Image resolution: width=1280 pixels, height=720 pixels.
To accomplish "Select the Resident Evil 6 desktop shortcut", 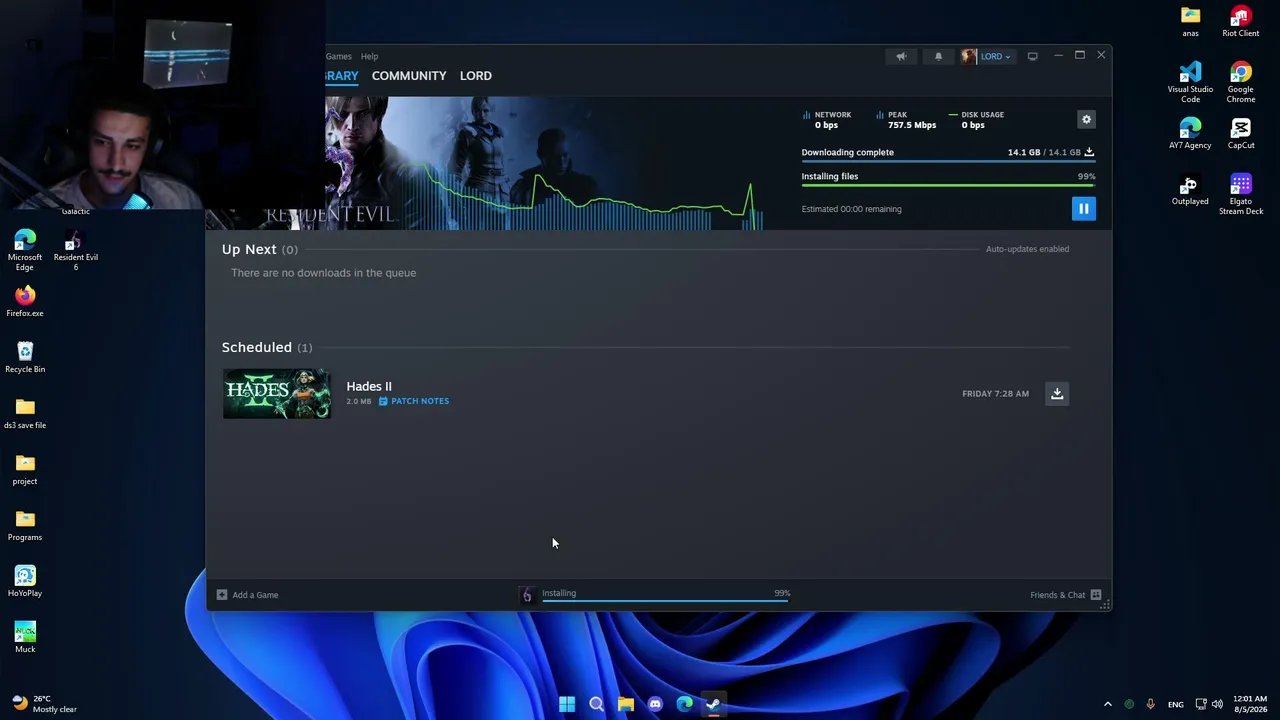I will click(76, 250).
